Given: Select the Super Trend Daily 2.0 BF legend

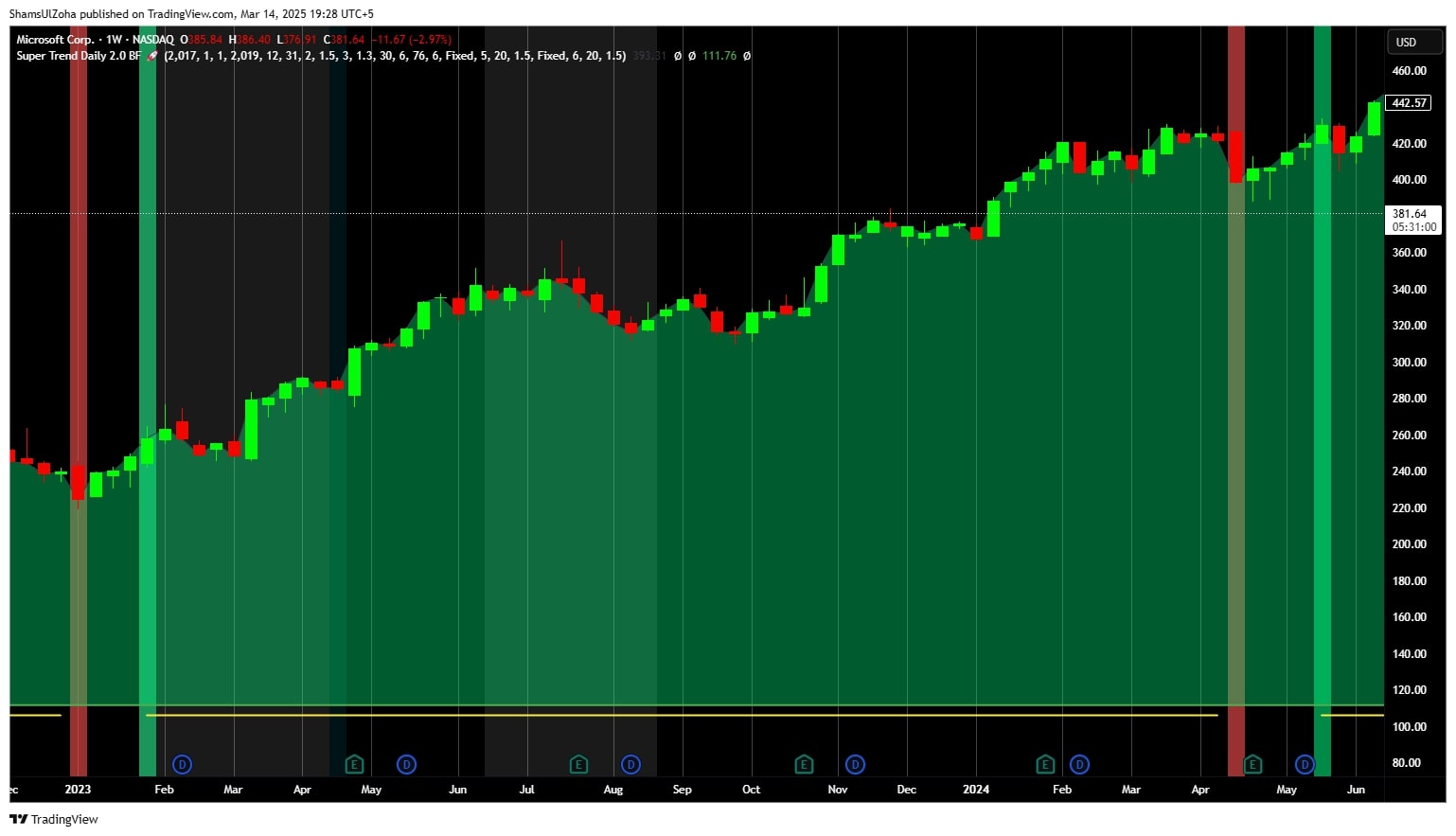Looking at the screenshot, I should [x=79, y=56].
